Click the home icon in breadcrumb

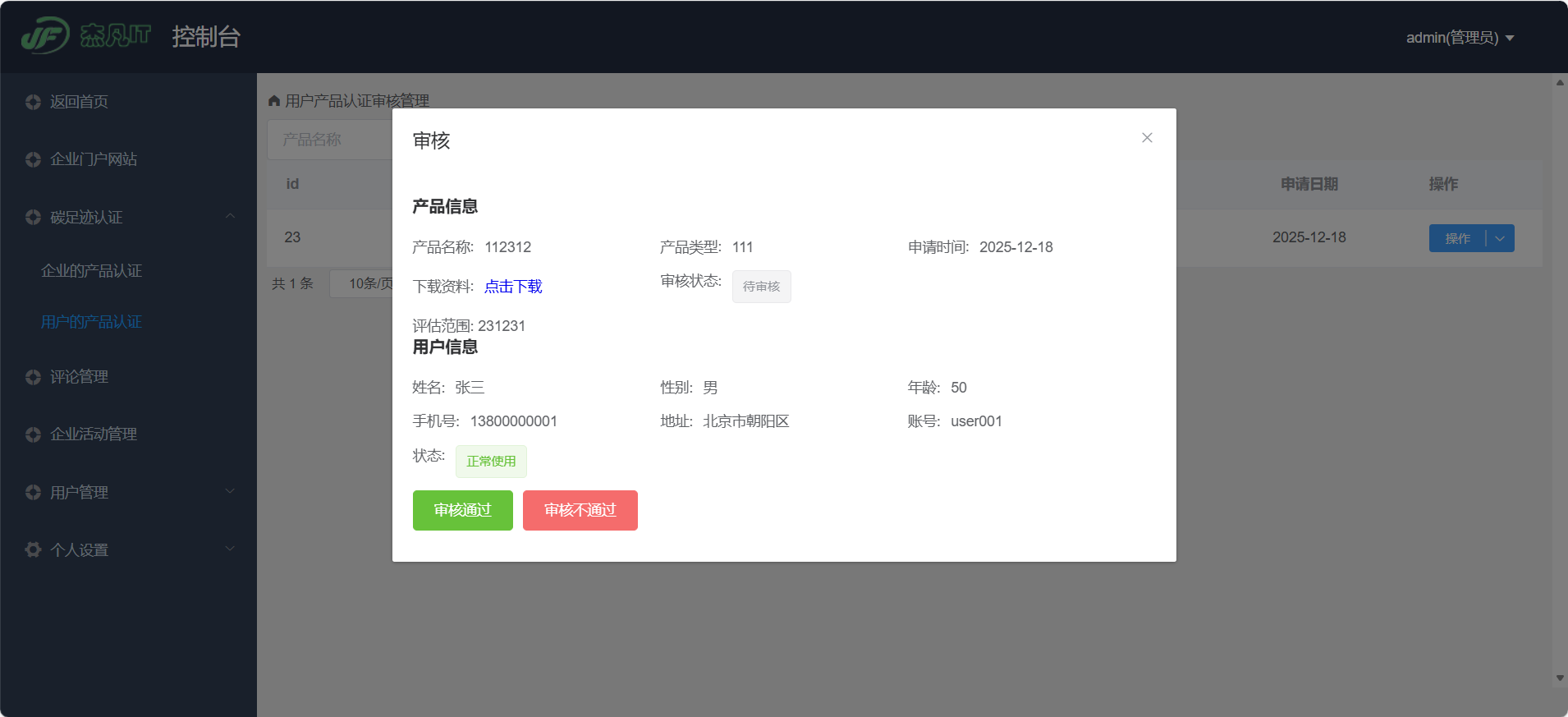(x=274, y=100)
